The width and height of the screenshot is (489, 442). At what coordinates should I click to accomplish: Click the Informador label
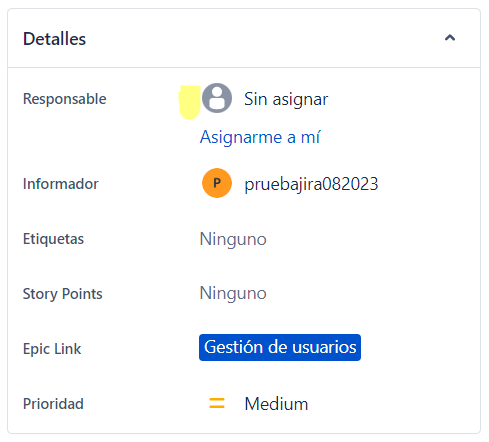pyautogui.click(x=61, y=184)
